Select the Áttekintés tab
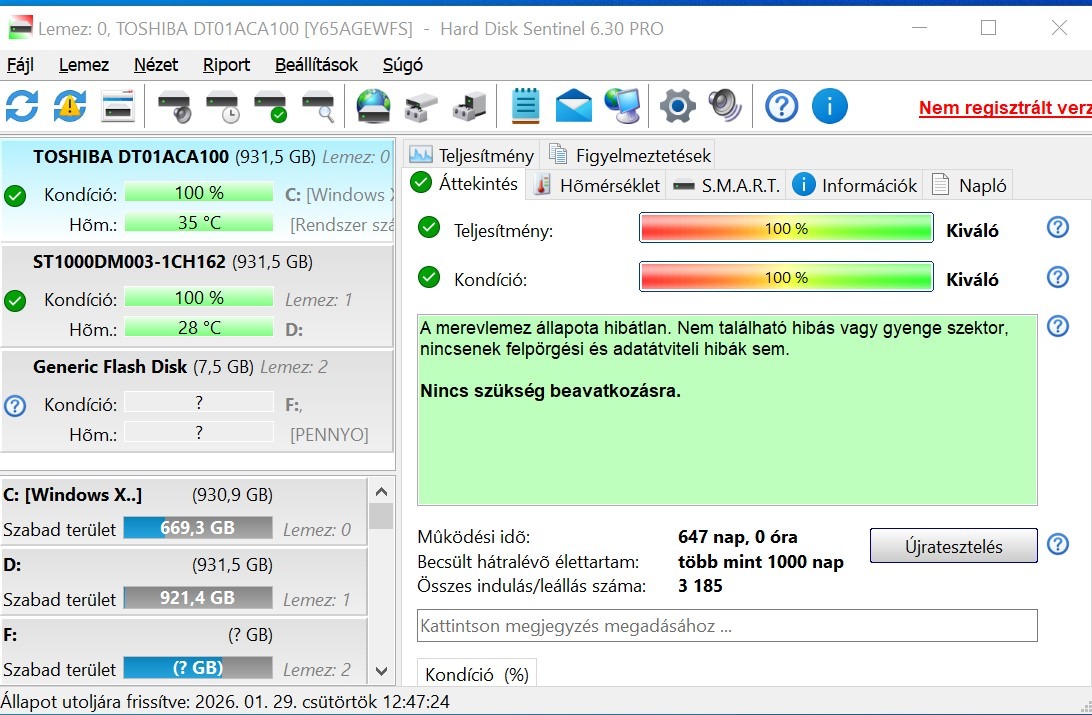 click(x=464, y=184)
